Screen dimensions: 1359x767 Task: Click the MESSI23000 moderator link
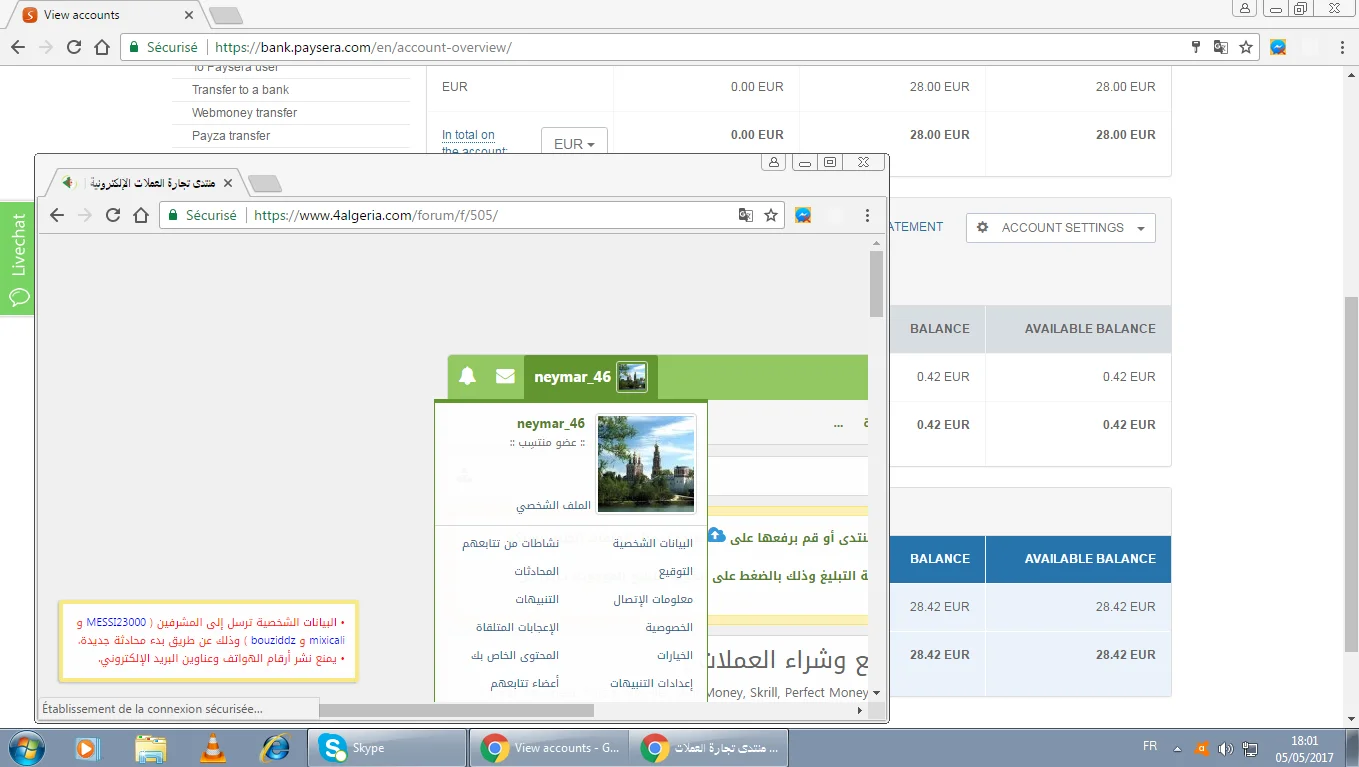click(116, 622)
